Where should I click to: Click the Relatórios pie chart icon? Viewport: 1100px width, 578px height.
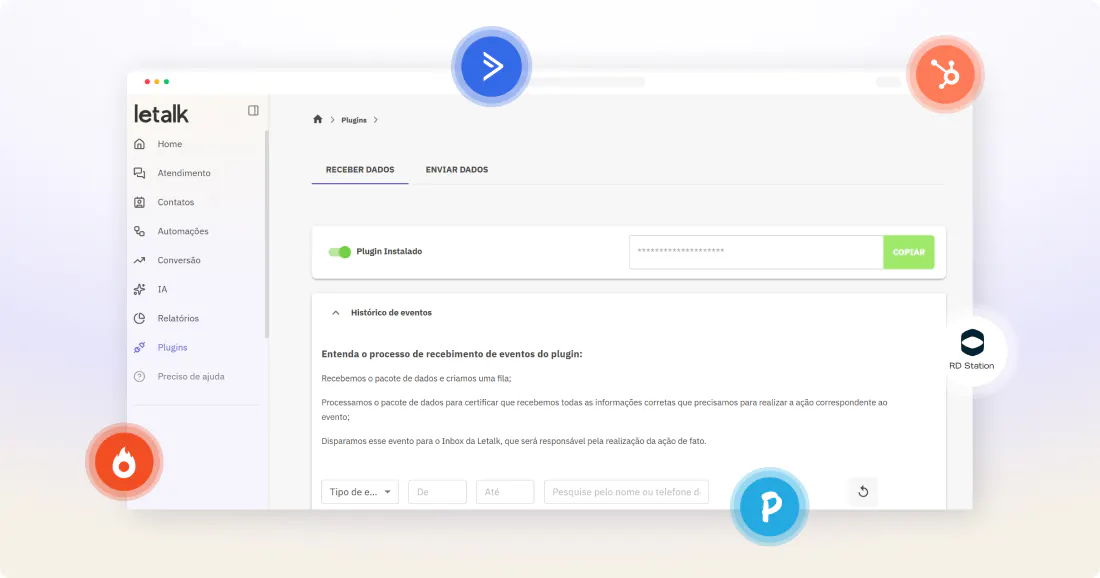point(140,318)
